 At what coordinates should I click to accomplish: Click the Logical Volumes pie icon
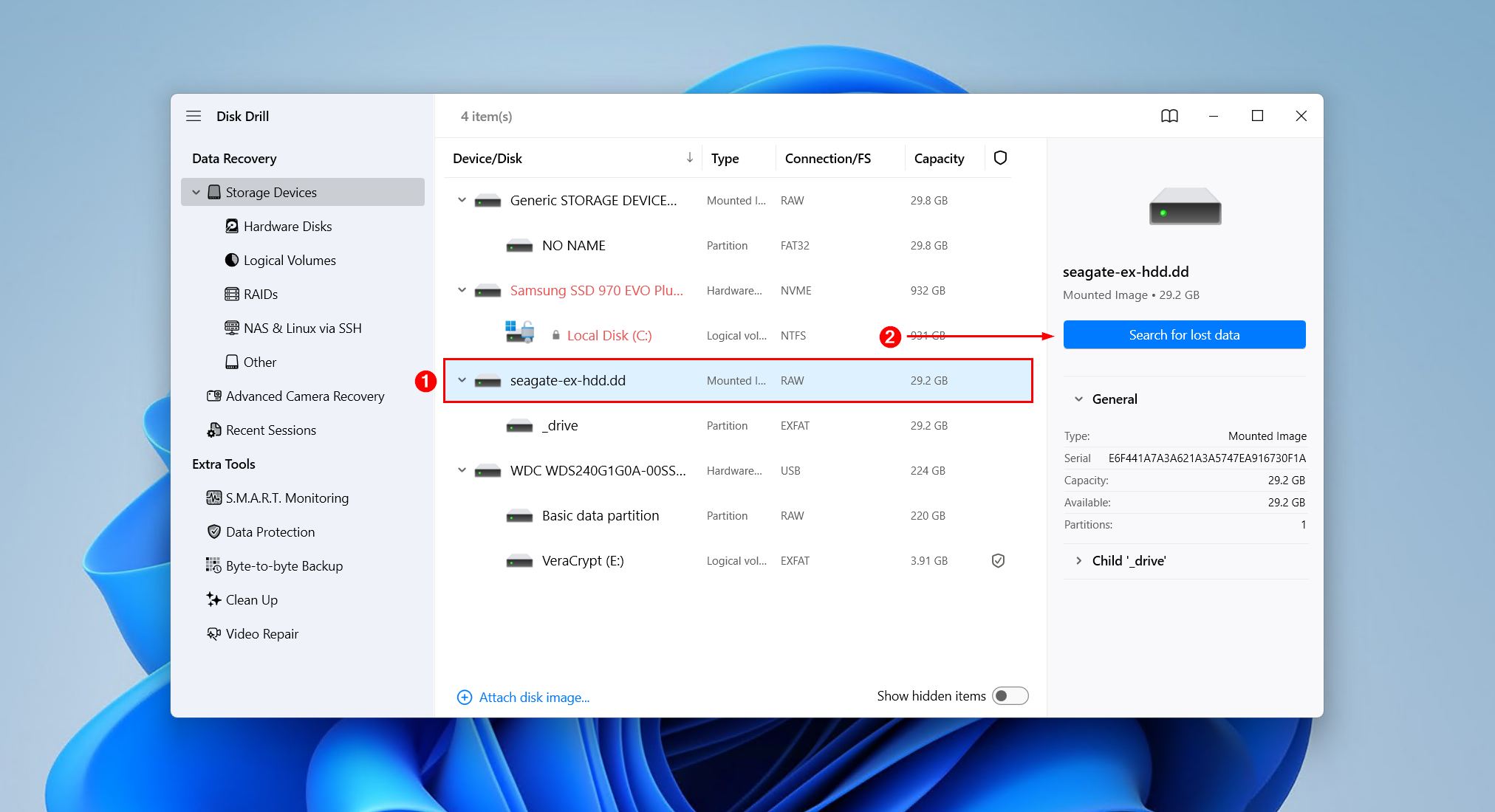232,260
